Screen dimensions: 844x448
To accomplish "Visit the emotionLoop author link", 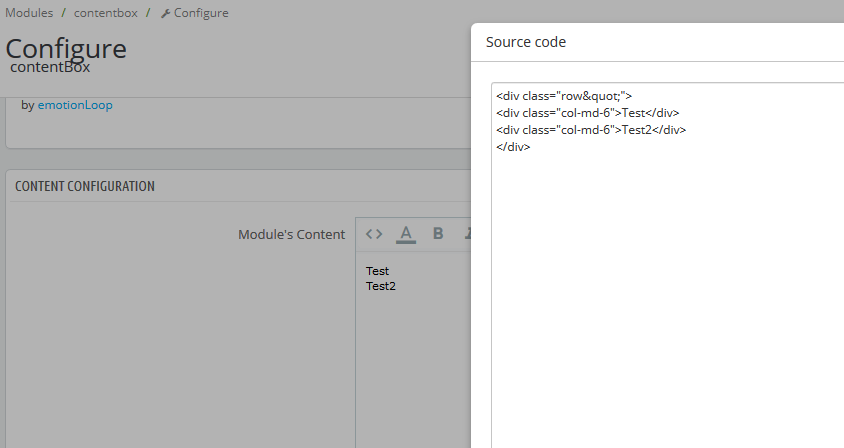I will pyautogui.click(x=75, y=104).
